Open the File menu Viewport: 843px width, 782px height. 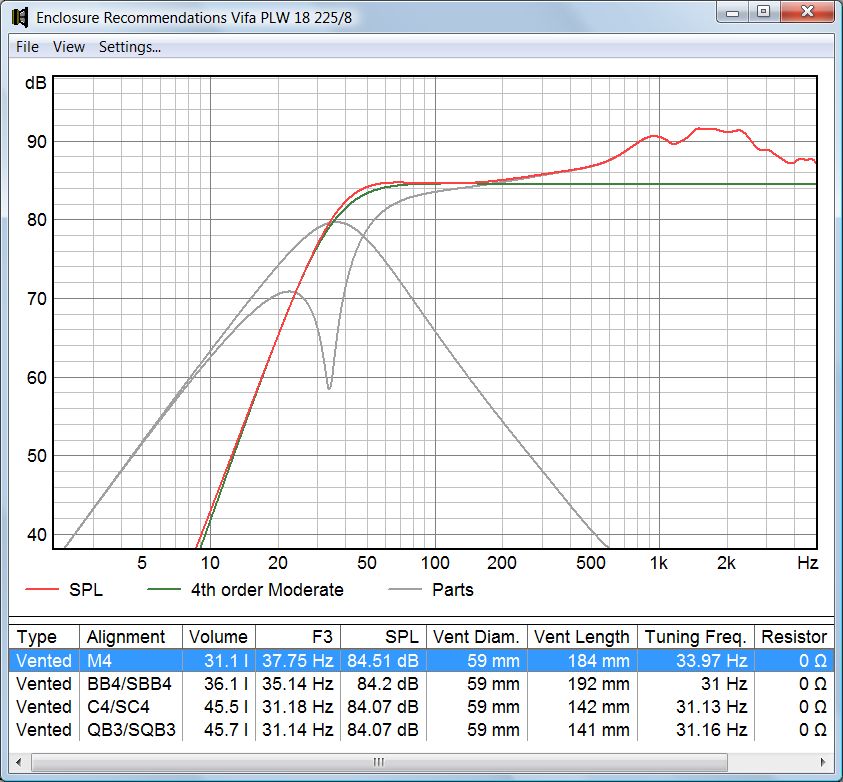tap(26, 46)
